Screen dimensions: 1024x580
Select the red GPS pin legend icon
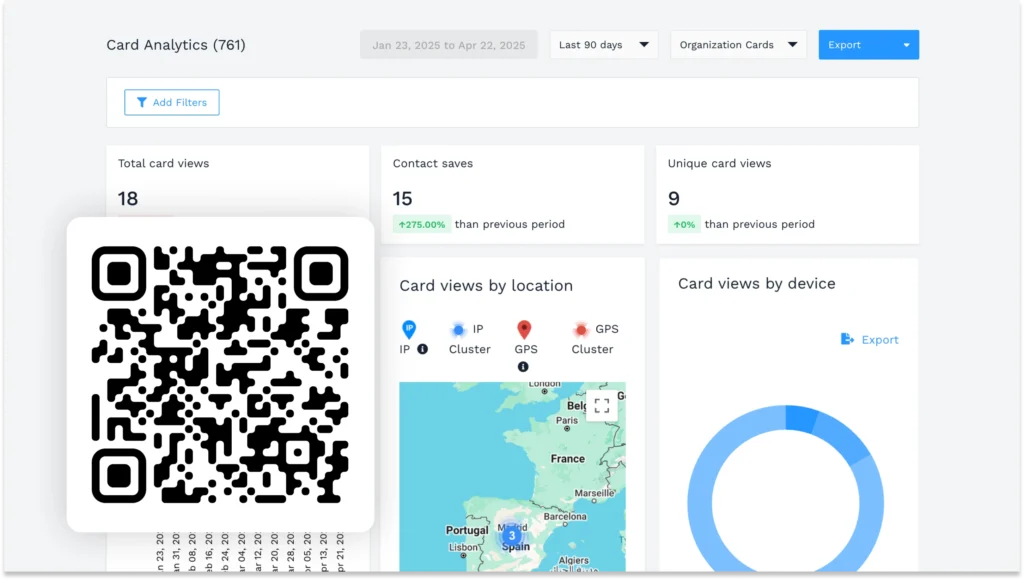point(523,328)
